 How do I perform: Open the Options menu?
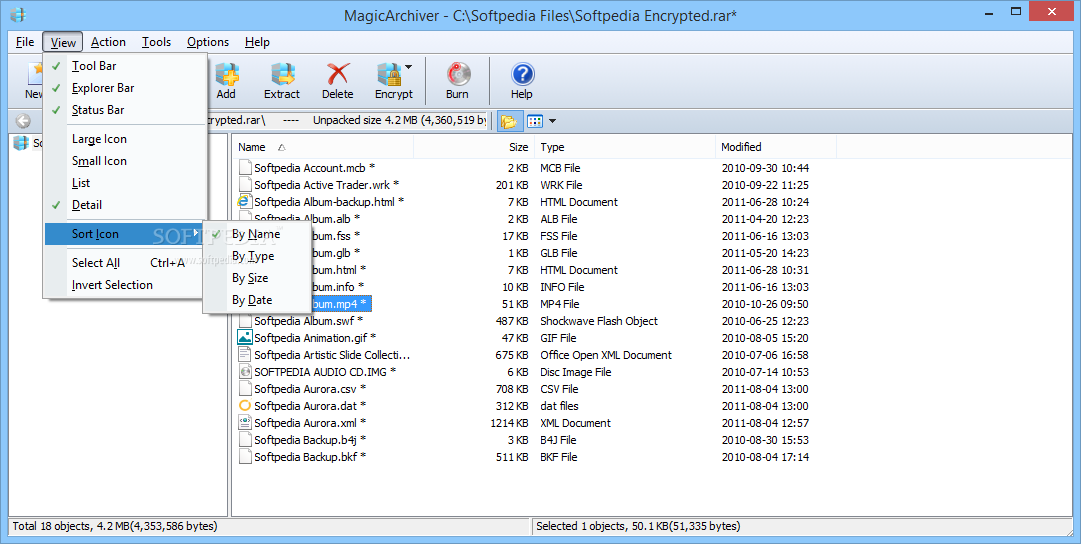tap(208, 42)
